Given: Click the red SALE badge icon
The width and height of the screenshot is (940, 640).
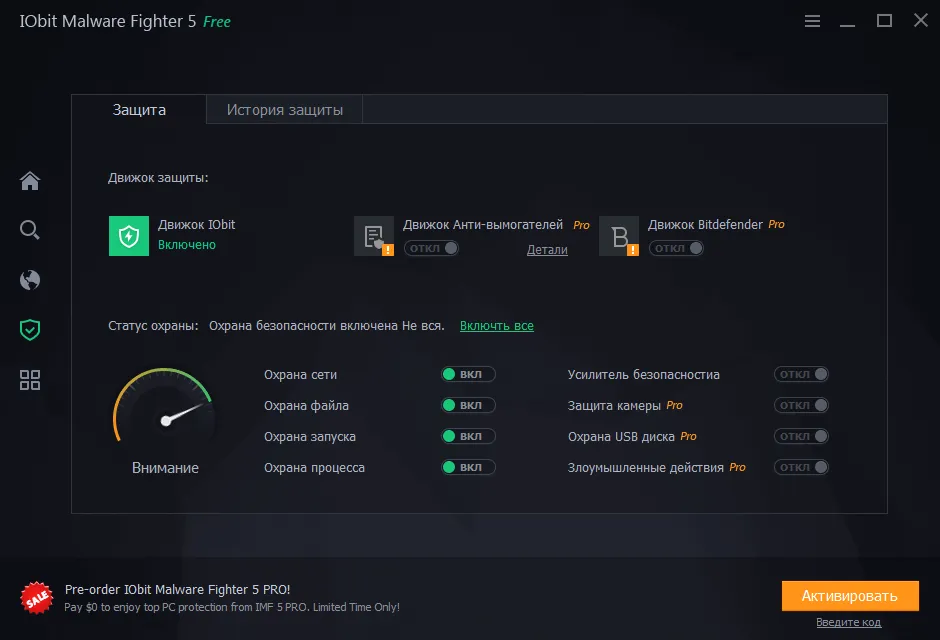Looking at the screenshot, I should 37,597.
